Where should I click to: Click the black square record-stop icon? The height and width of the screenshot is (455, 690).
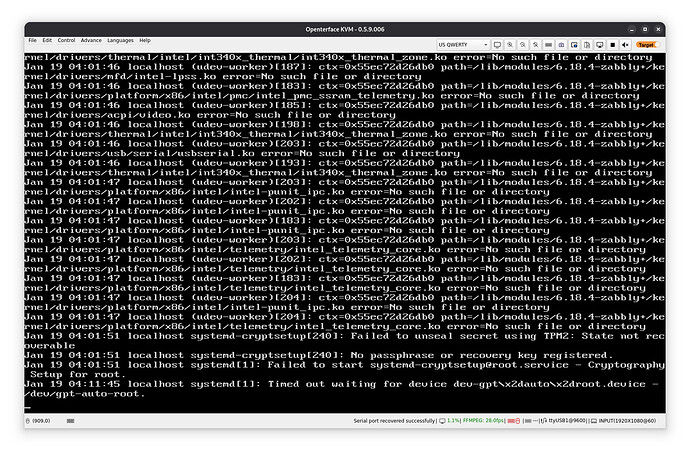click(613, 44)
